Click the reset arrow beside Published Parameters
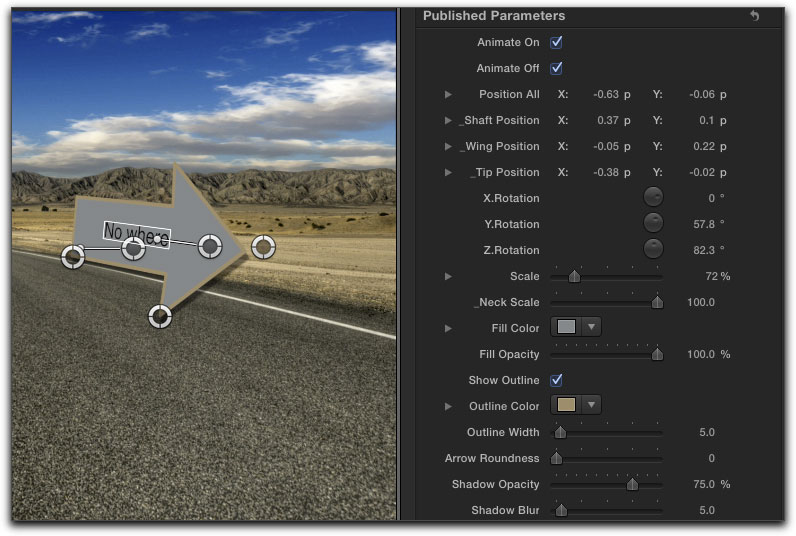 pyautogui.click(x=754, y=16)
